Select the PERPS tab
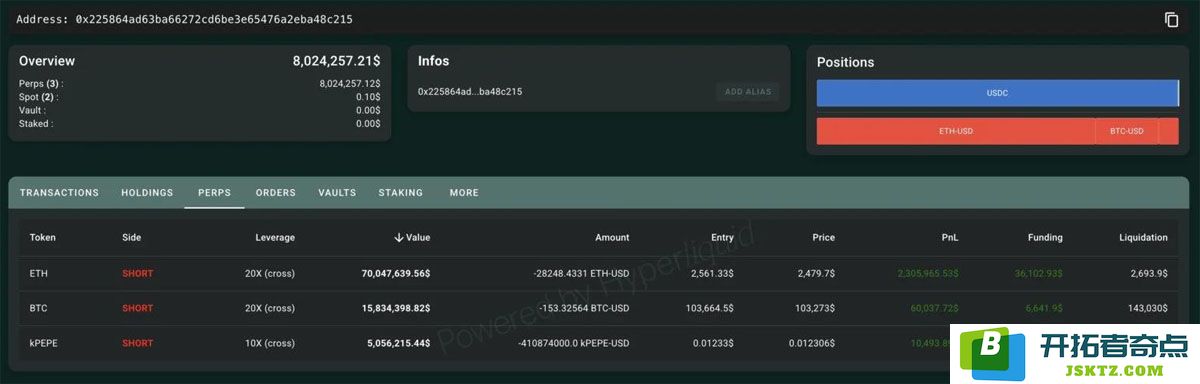 (214, 193)
